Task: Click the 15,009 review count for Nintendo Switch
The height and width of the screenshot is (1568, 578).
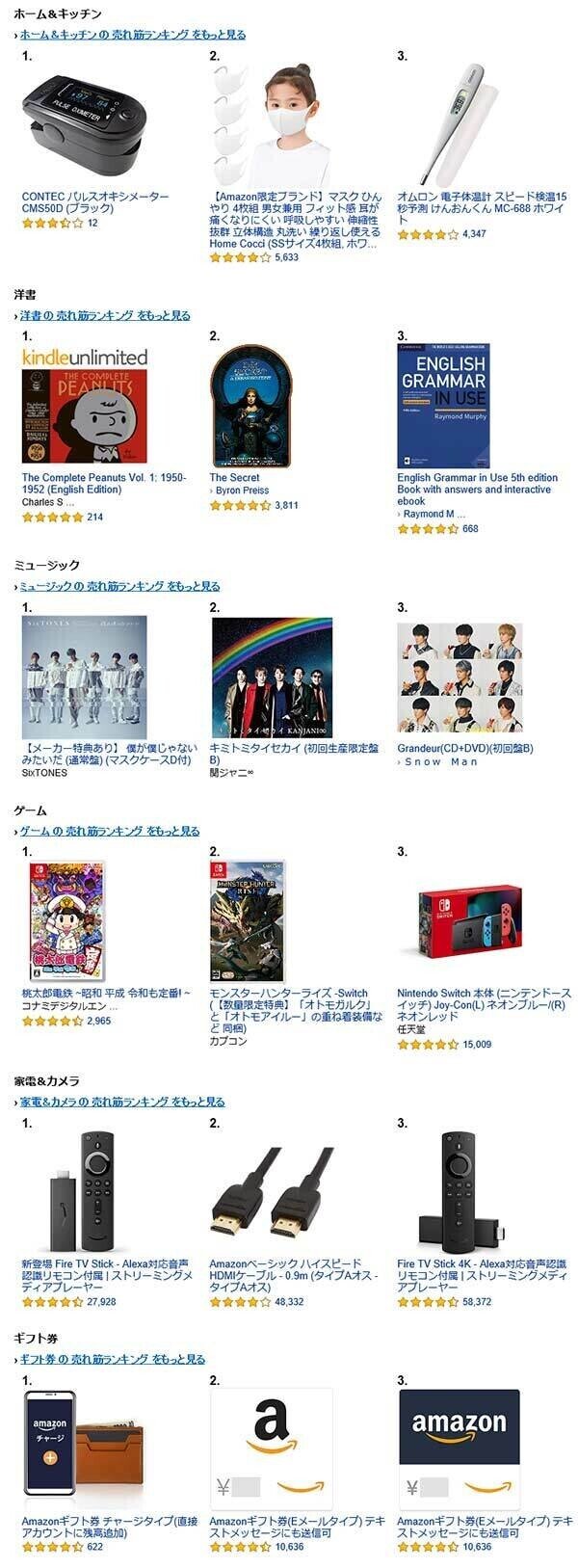Action: 477,1044
